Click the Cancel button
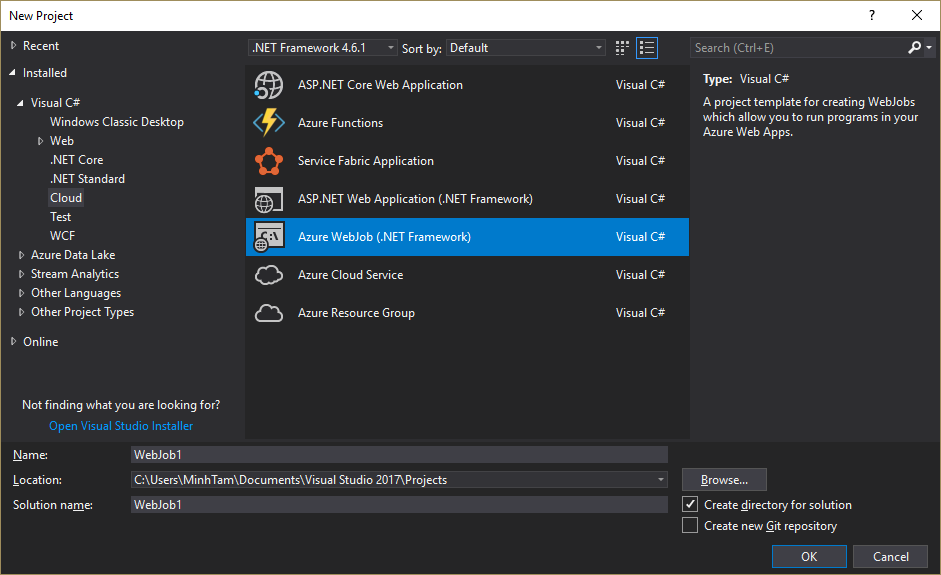Image resolution: width=941 pixels, height=575 pixels. coord(891,556)
